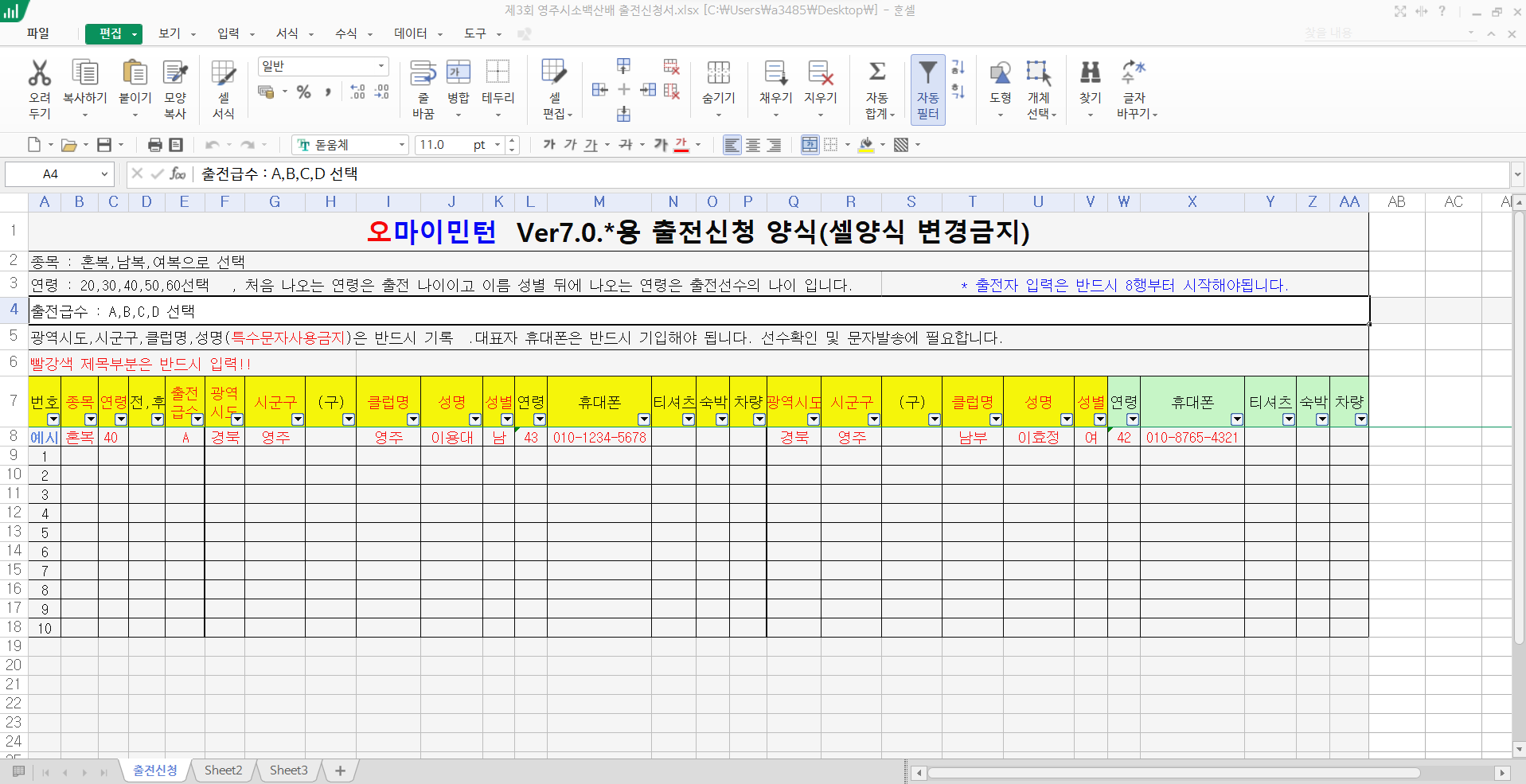Click the print icon in quick toolbar
The height and width of the screenshot is (784, 1526).
pyautogui.click(x=154, y=145)
